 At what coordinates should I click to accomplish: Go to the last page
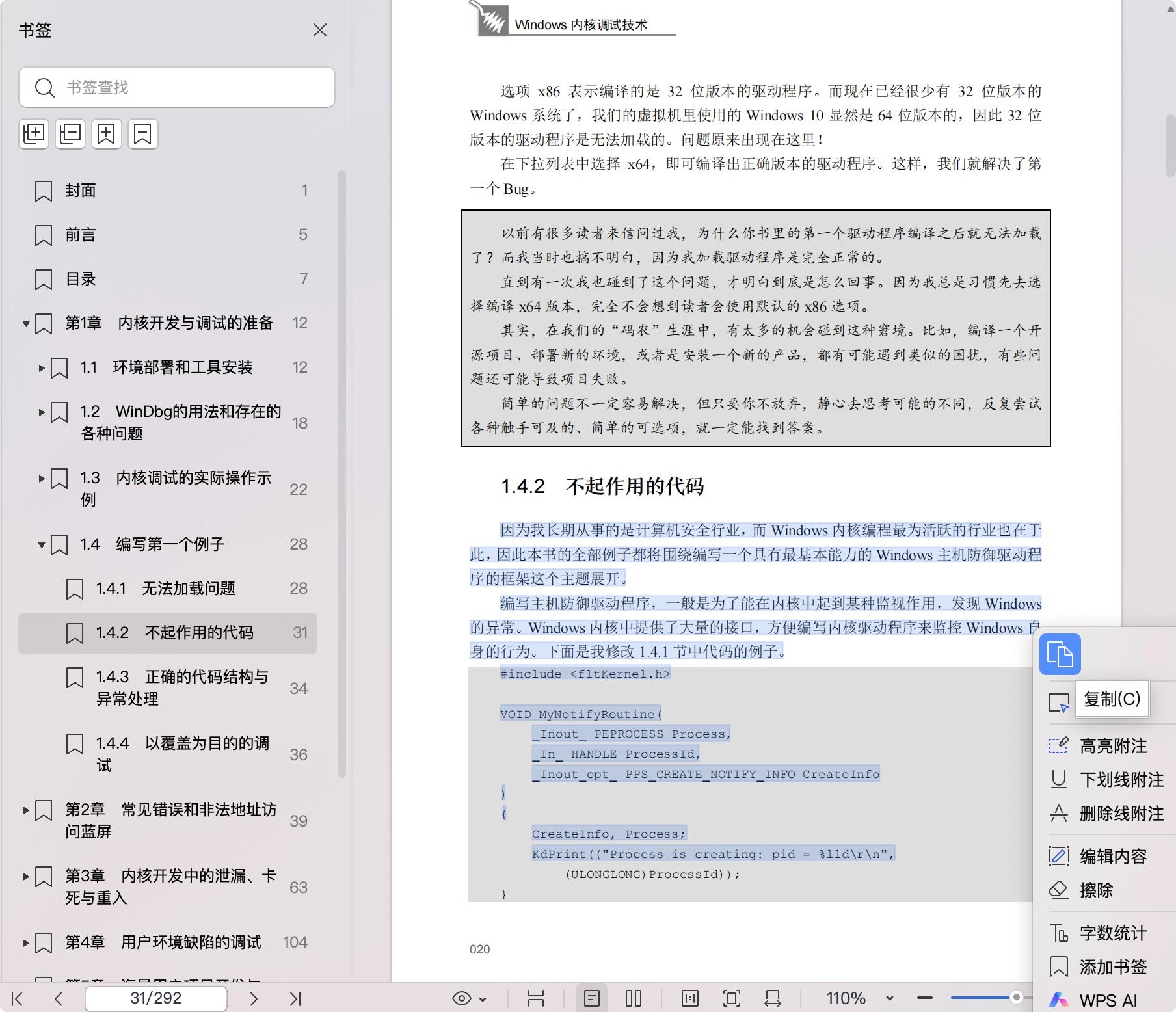(295, 998)
